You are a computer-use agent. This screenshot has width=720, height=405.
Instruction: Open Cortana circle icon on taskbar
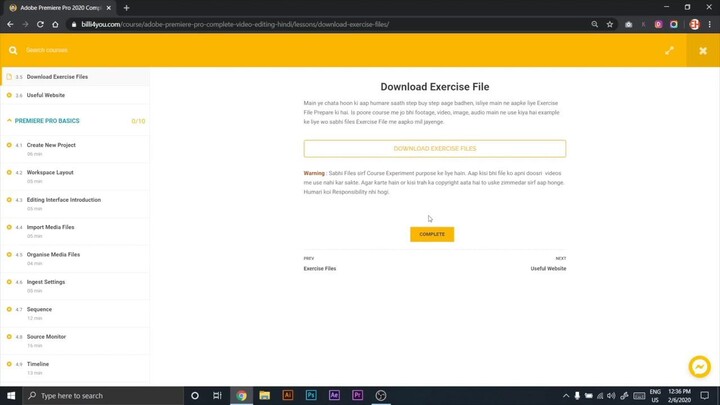tap(195, 395)
